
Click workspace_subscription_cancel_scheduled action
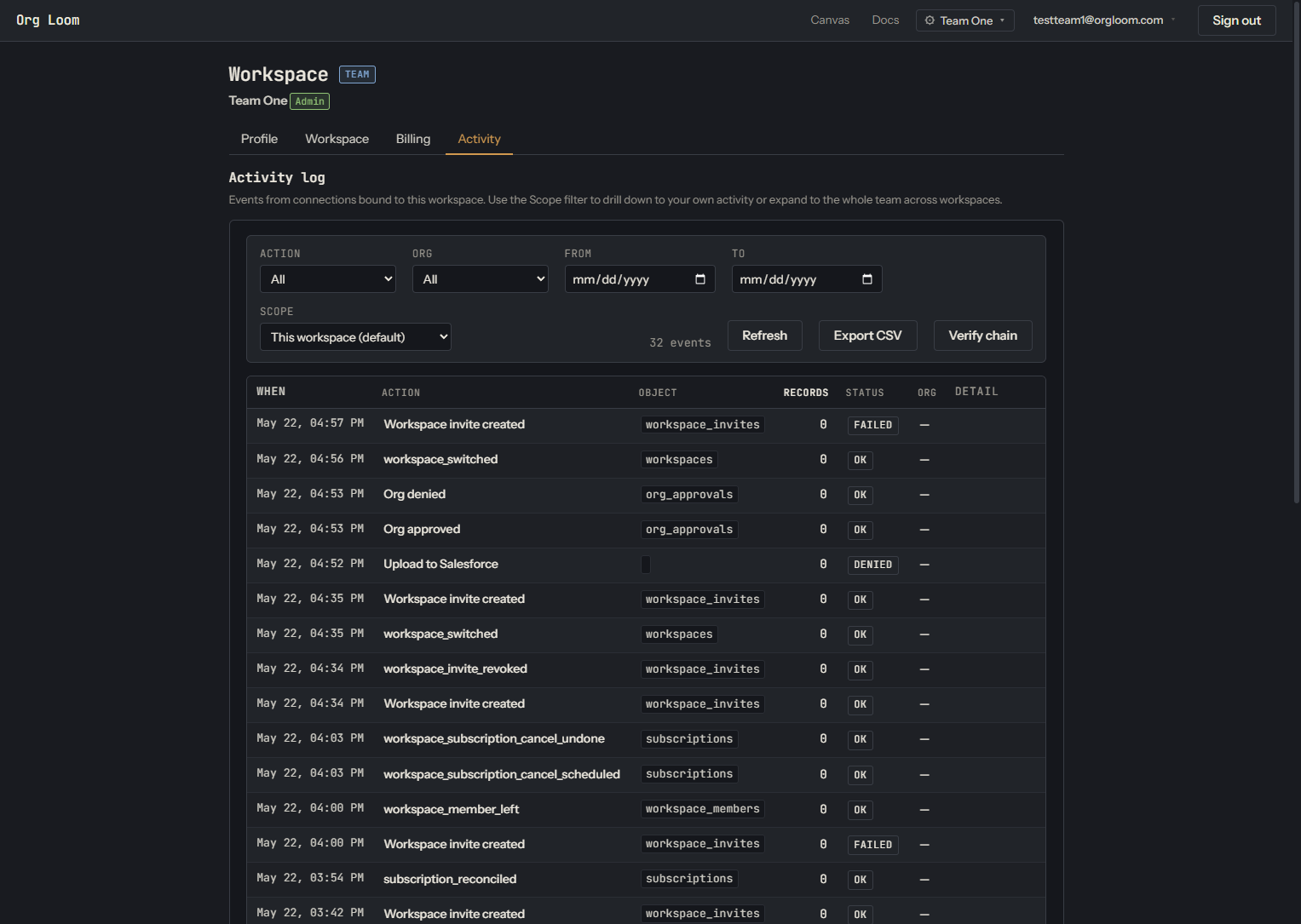[x=502, y=774]
